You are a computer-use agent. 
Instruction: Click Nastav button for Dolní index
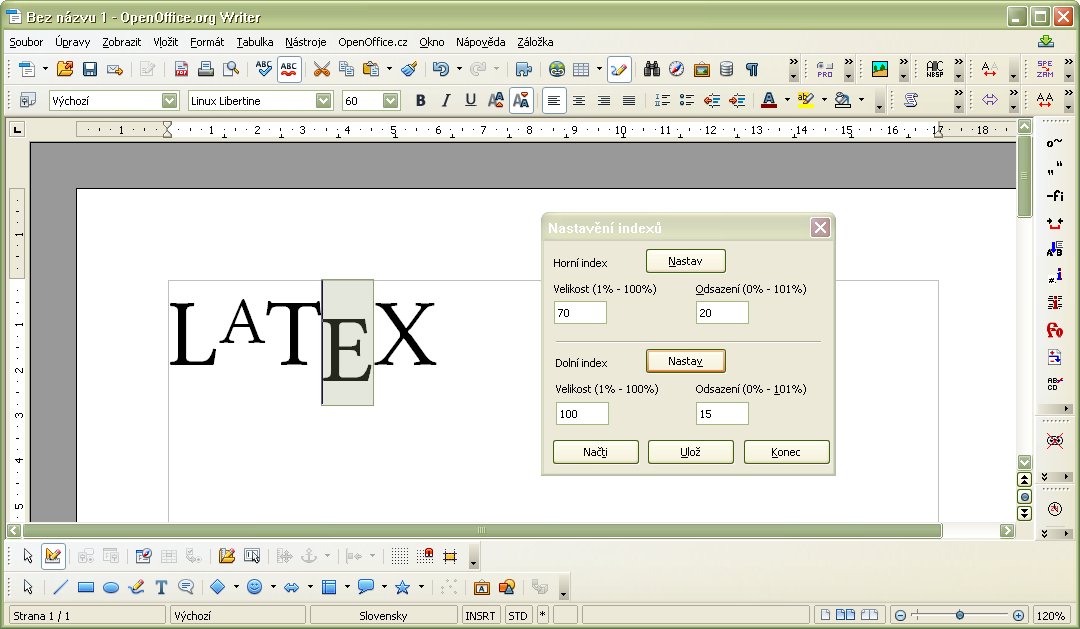pyautogui.click(x=685, y=361)
